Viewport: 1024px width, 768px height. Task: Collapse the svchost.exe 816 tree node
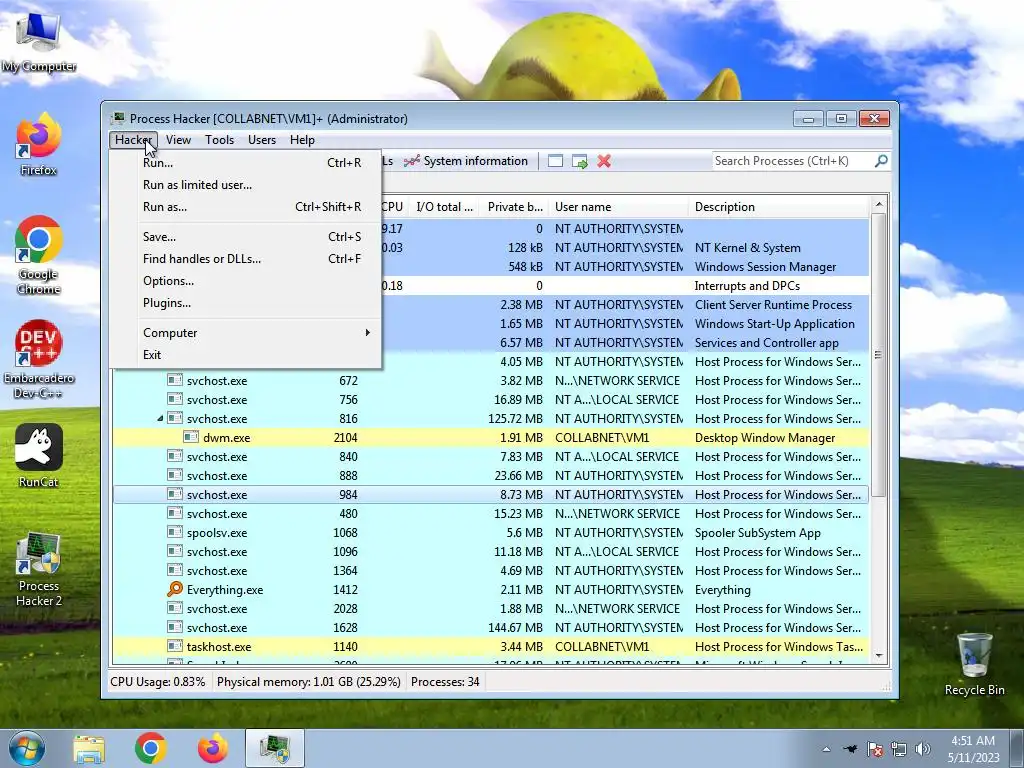point(160,419)
